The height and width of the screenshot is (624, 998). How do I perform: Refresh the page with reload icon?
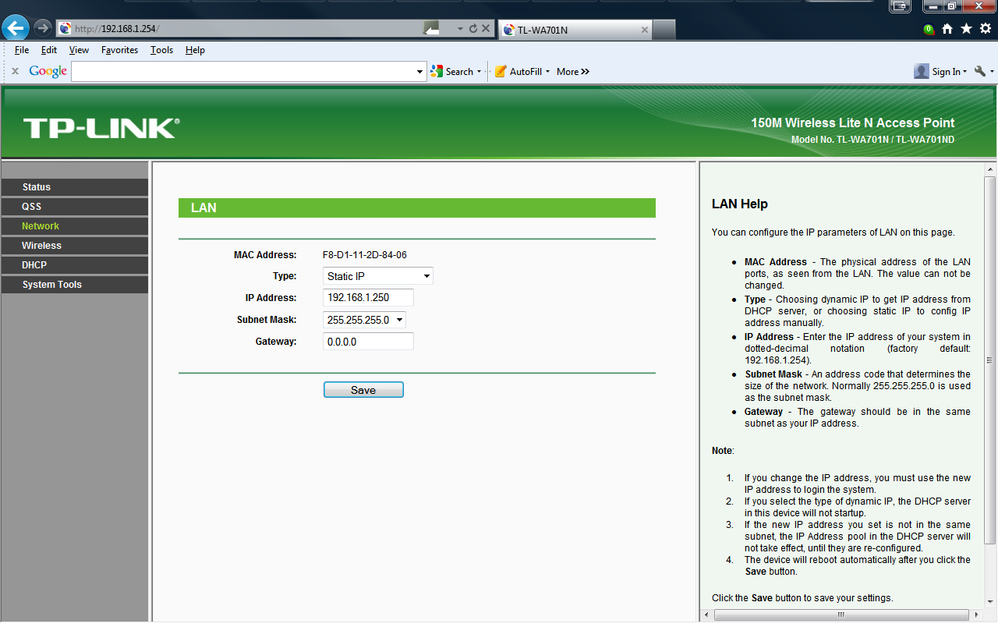[473, 29]
